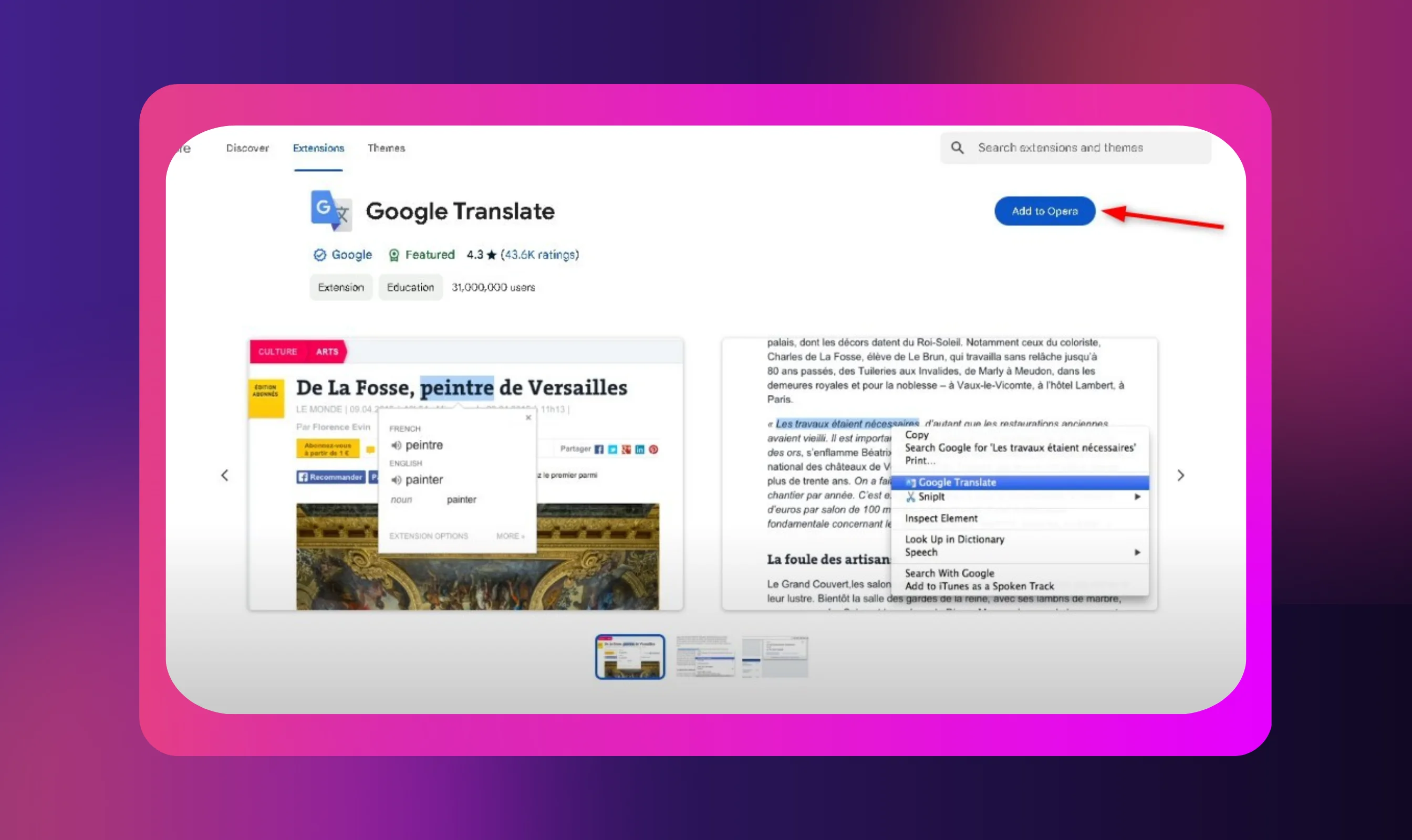Go back using the left carousel chevron
The width and height of the screenshot is (1412, 840).
pos(225,475)
